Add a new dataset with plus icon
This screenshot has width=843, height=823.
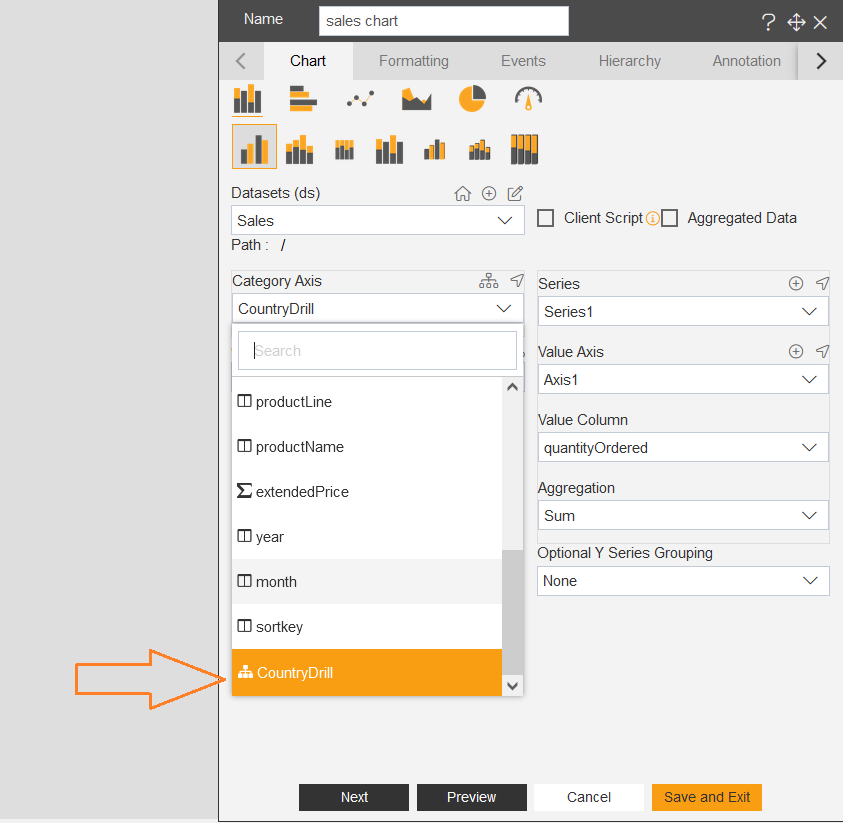pyautogui.click(x=489, y=194)
